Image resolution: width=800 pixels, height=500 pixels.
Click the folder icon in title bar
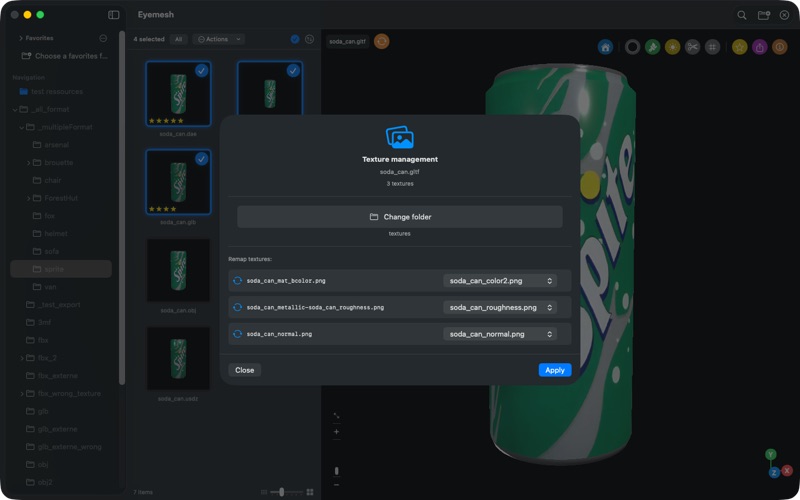pos(764,15)
